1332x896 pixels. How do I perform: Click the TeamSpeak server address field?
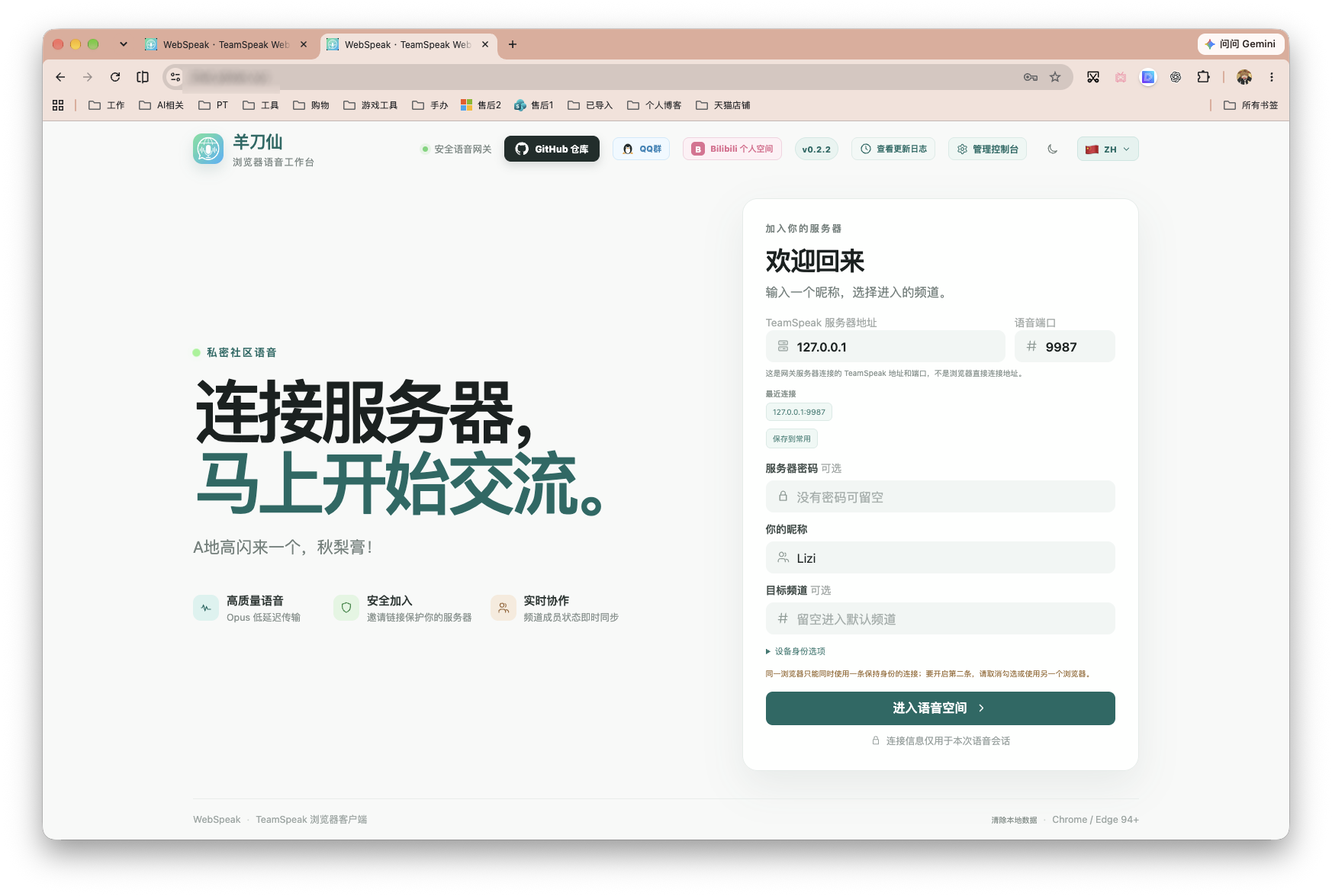pos(886,347)
